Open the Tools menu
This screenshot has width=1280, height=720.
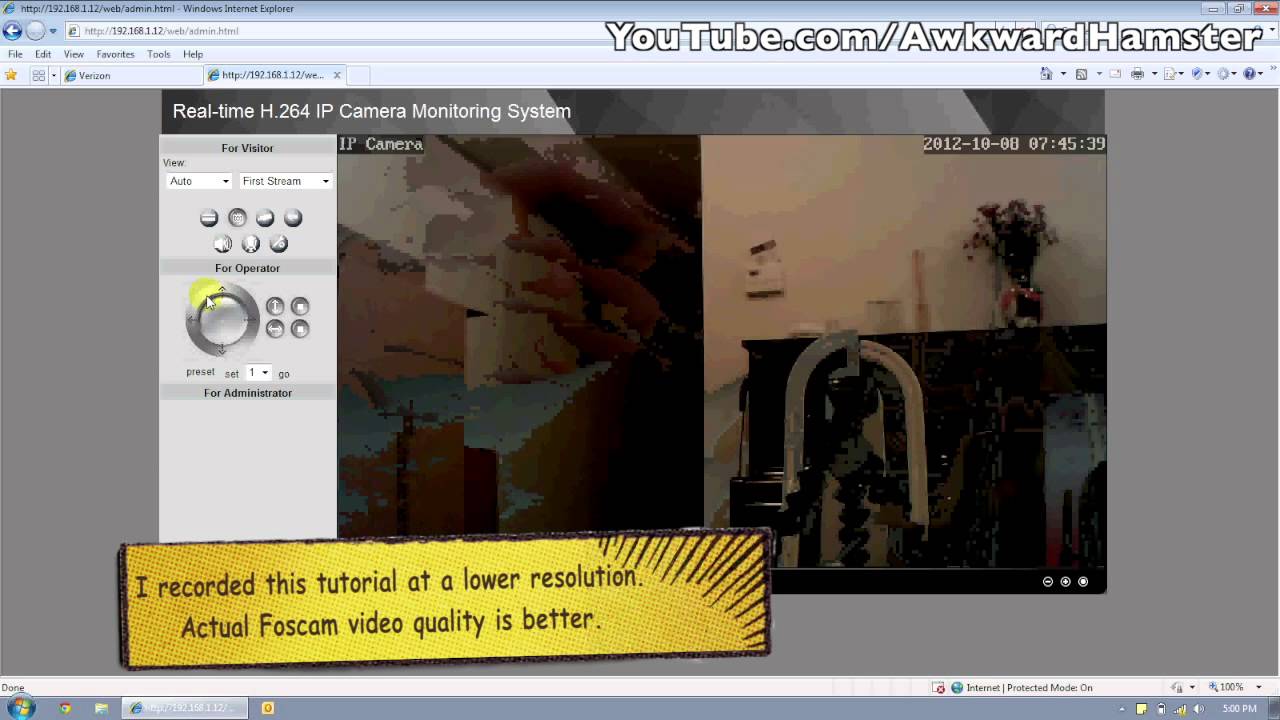coord(158,54)
